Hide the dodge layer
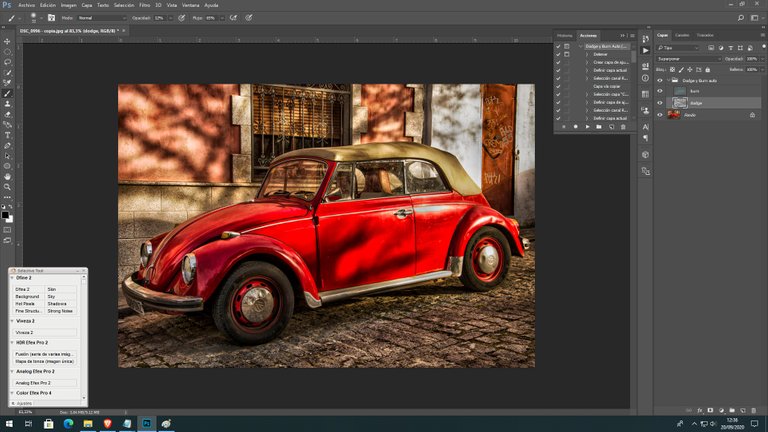This screenshot has height=432, width=768. [660, 103]
